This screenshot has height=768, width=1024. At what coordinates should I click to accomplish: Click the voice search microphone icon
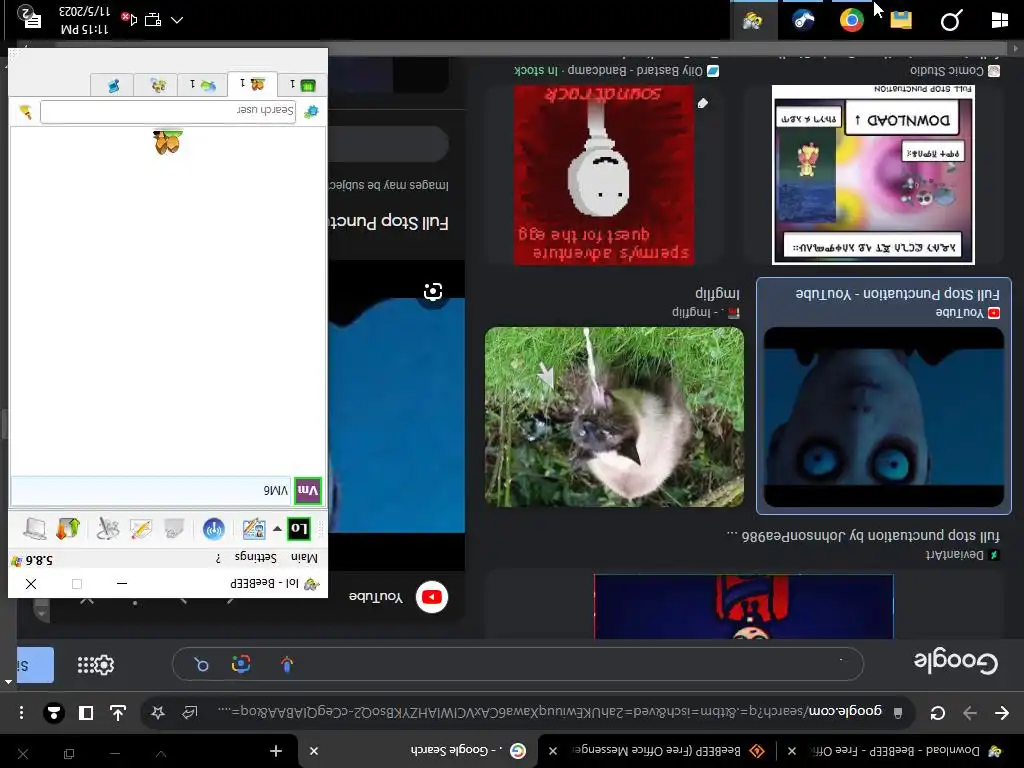tap(287, 664)
